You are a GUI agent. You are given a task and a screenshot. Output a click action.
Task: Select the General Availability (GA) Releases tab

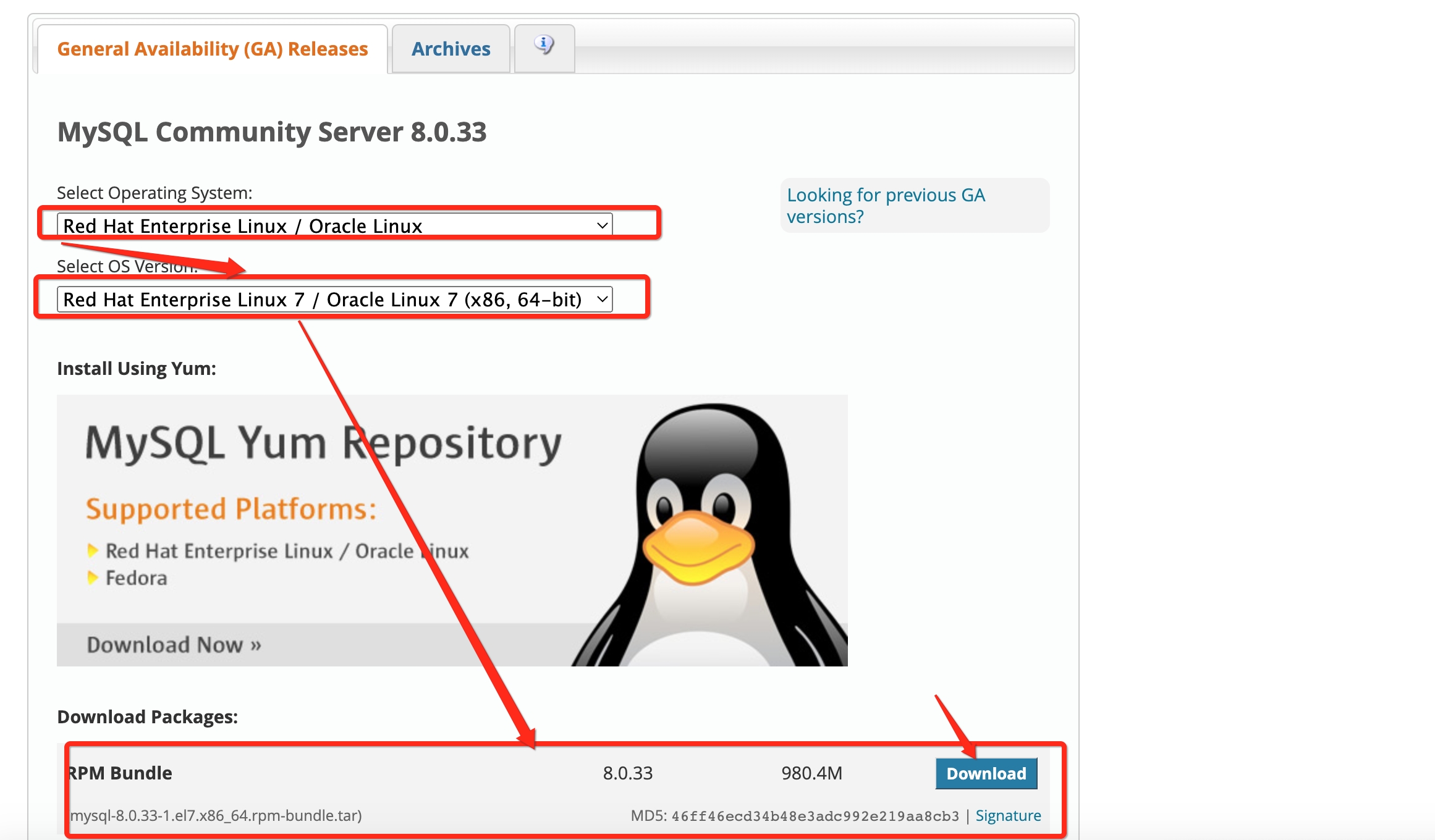(212, 48)
